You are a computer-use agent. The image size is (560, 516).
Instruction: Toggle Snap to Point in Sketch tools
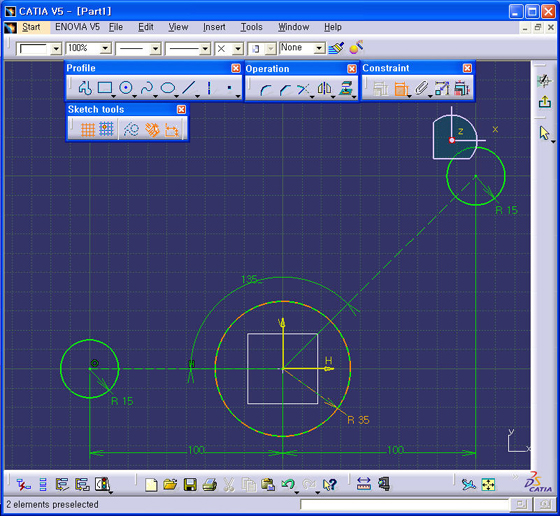(106, 129)
